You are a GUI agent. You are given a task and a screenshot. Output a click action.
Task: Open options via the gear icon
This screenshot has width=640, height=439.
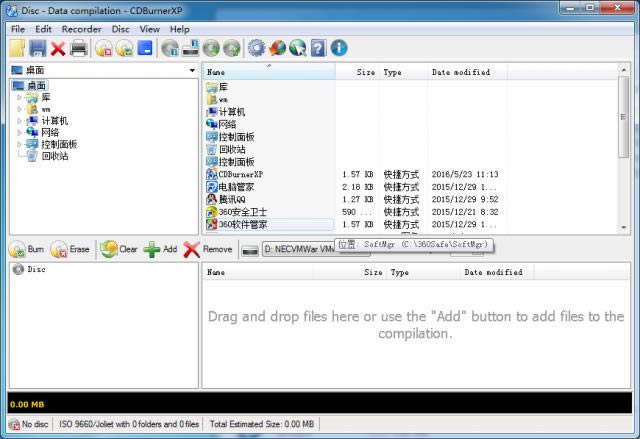[x=257, y=48]
